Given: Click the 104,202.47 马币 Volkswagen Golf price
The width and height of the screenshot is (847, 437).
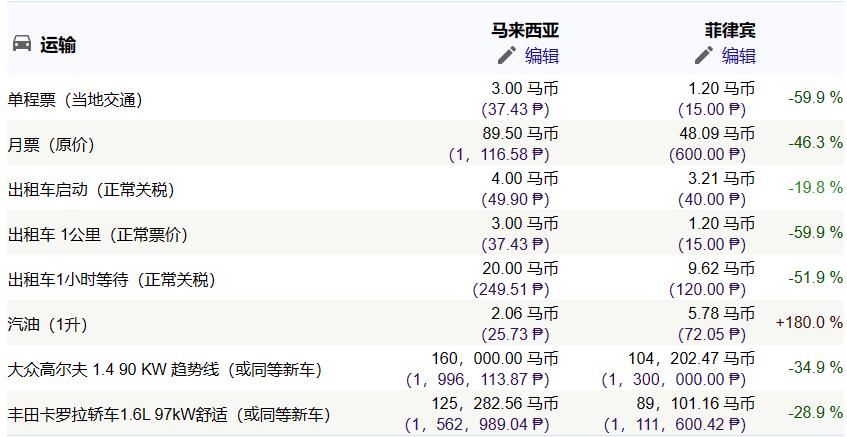Looking at the screenshot, I should click(x=692, y=359).
